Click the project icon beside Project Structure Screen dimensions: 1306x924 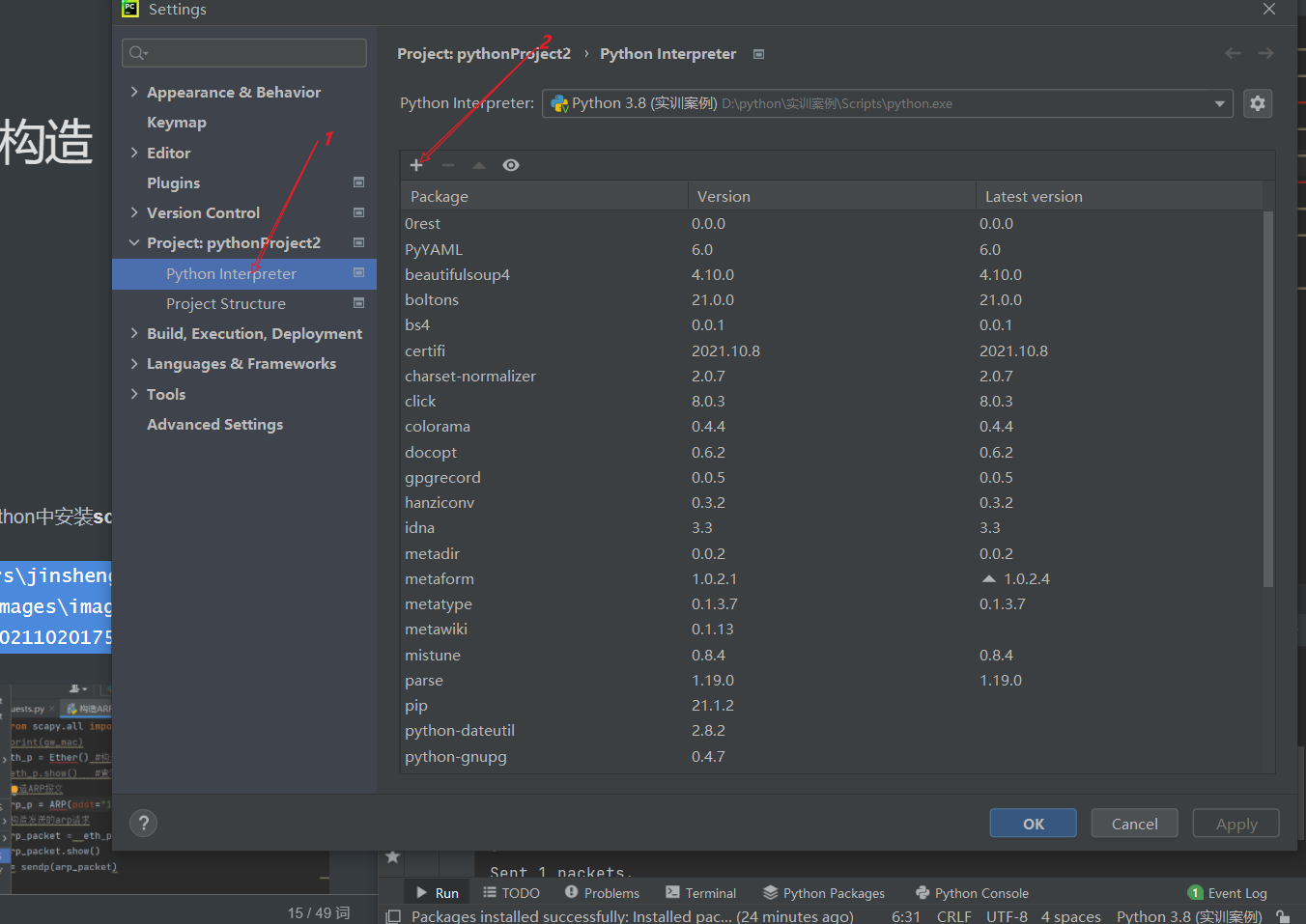(x=358, y=303)
